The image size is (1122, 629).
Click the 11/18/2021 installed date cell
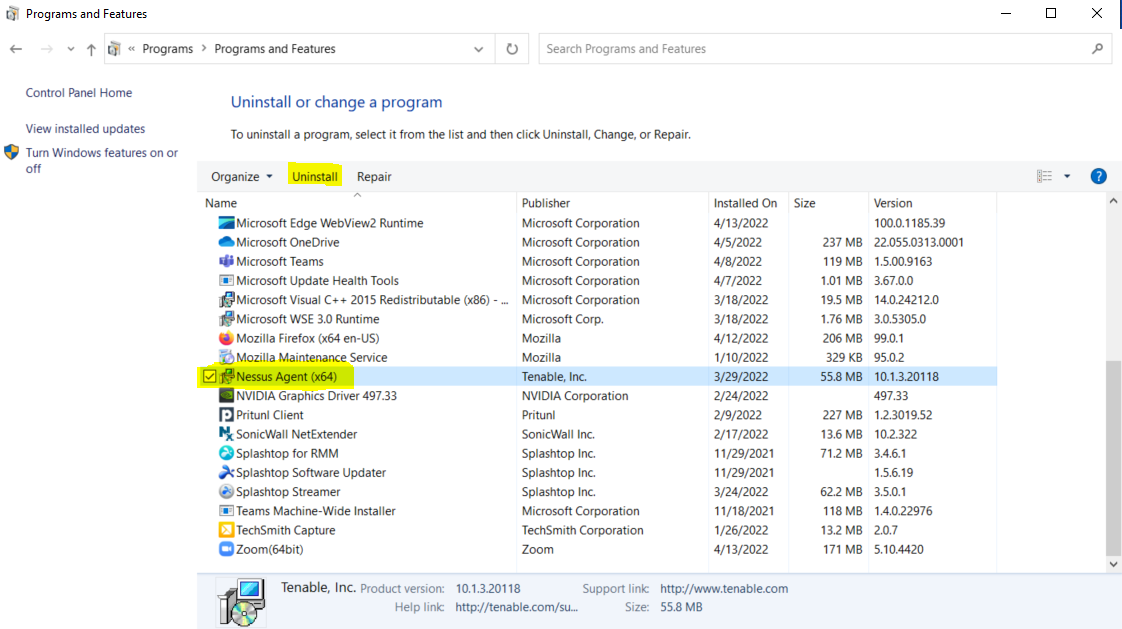(x=743, y=511)
